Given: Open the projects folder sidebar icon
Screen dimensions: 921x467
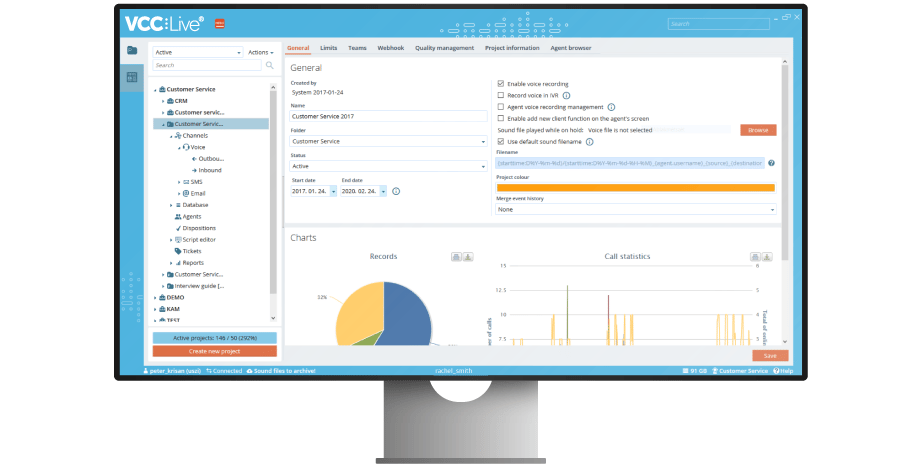Looking at the screenshot, I should coord(131,50).
